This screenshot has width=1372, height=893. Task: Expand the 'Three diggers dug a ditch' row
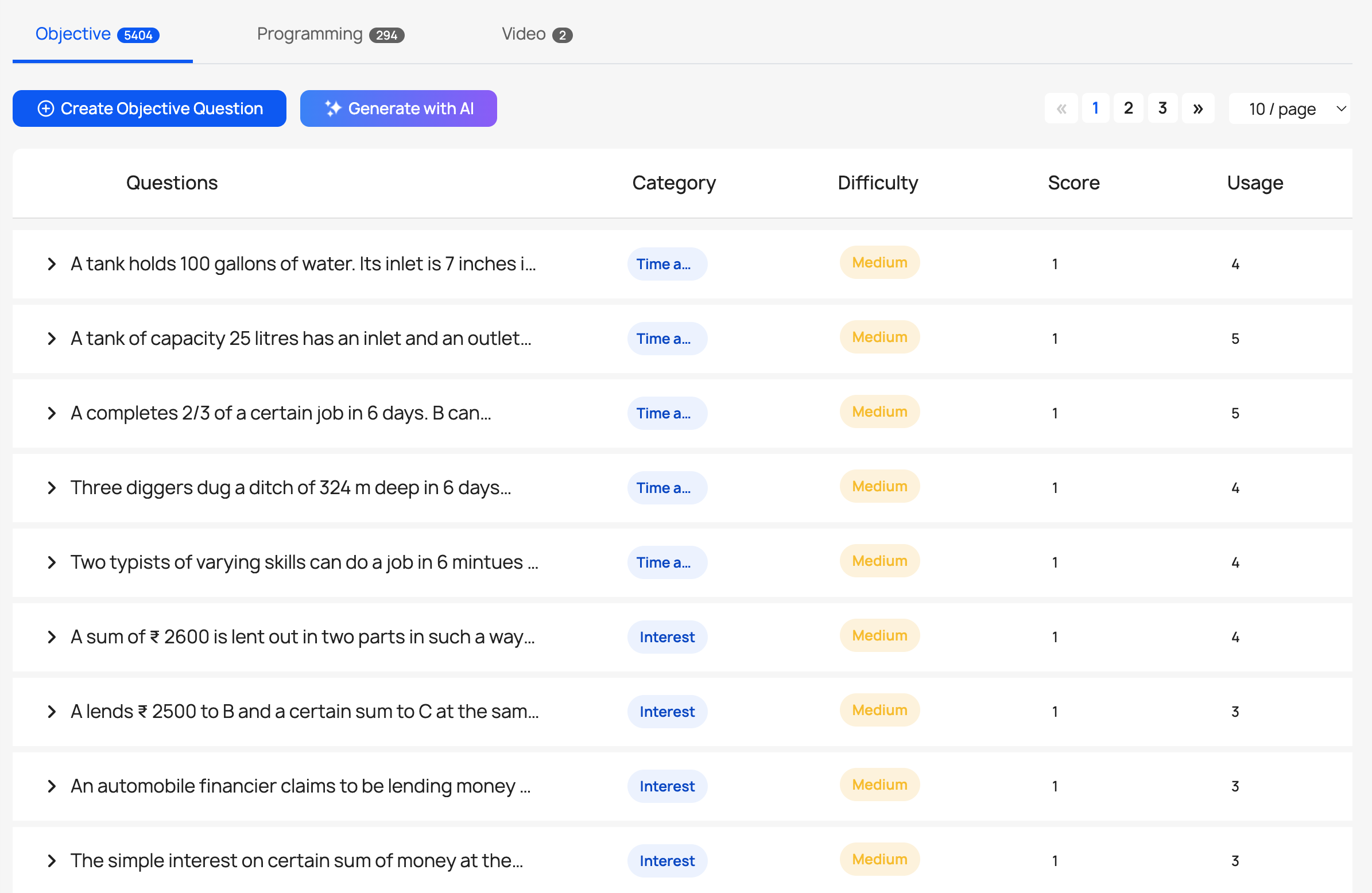pos(52,488)
